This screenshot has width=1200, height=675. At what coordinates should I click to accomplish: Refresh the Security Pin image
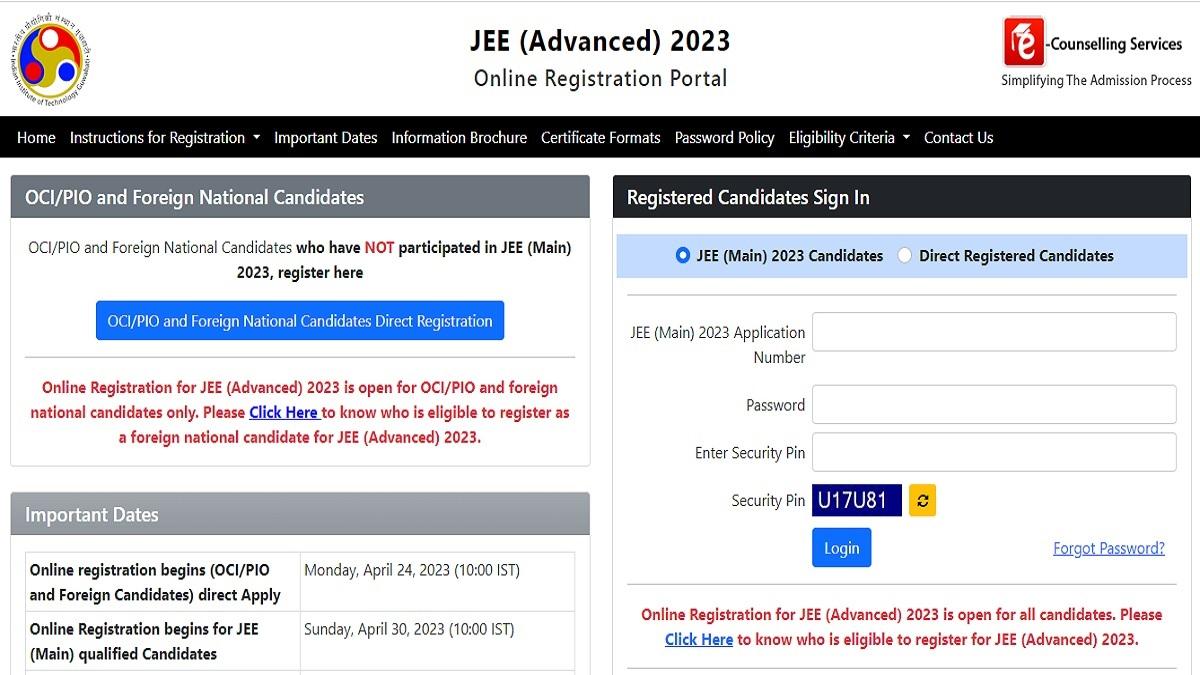coord(921,500)
